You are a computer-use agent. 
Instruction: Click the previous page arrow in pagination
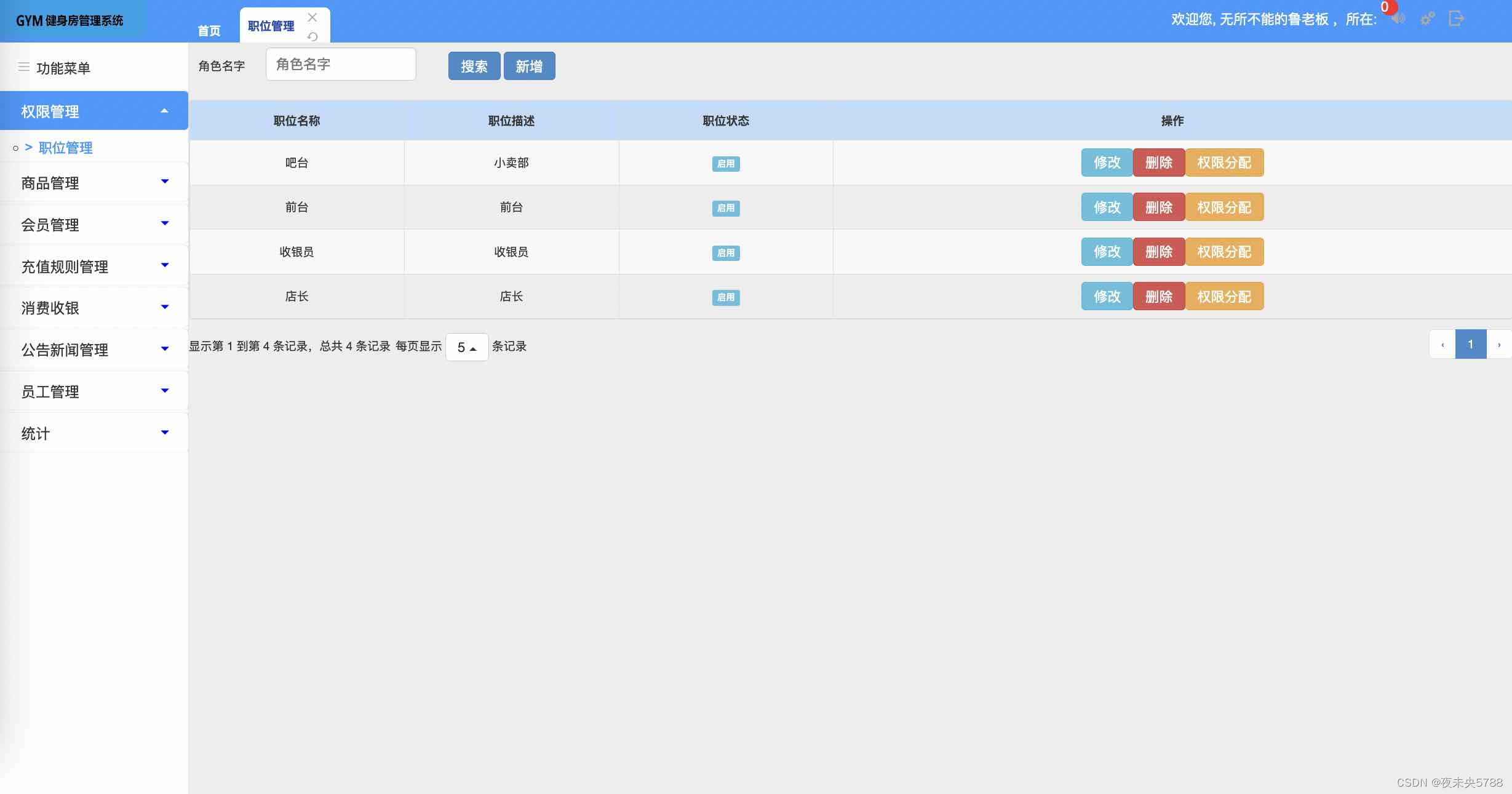(x=1442, y=345)
